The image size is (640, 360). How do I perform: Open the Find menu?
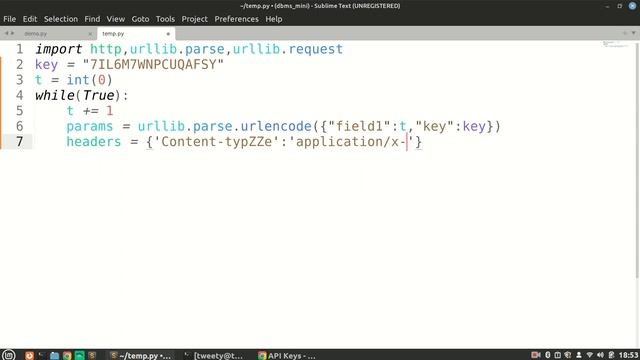92,19
